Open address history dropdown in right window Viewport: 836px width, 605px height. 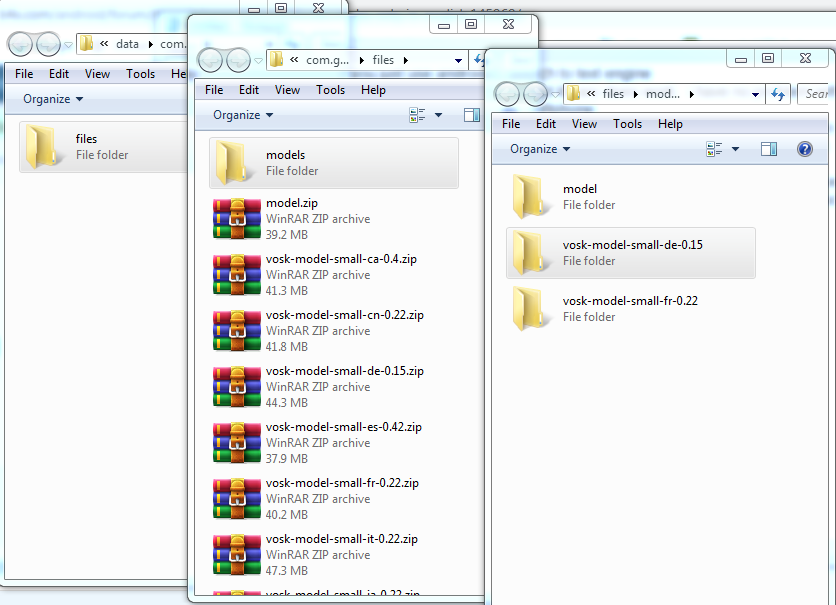[x=755, y=94]
